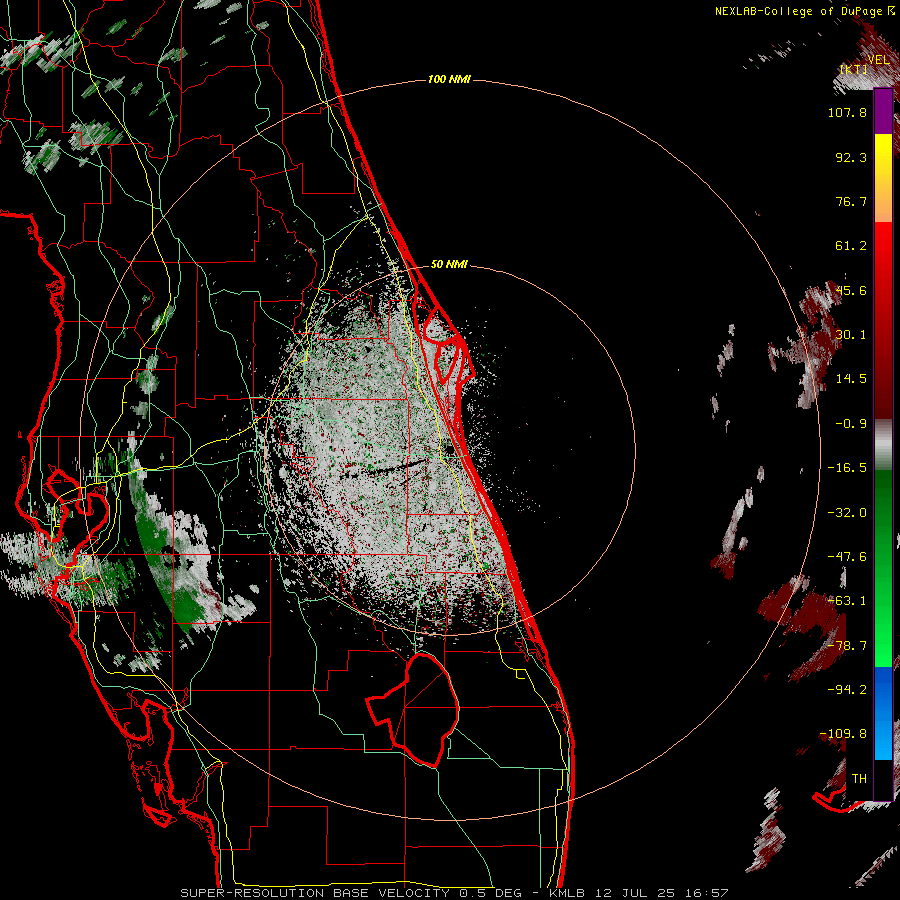Click the 50 NMI range ring label
The height and width of the screenshot is (900, 900).
tap(449, 265)
